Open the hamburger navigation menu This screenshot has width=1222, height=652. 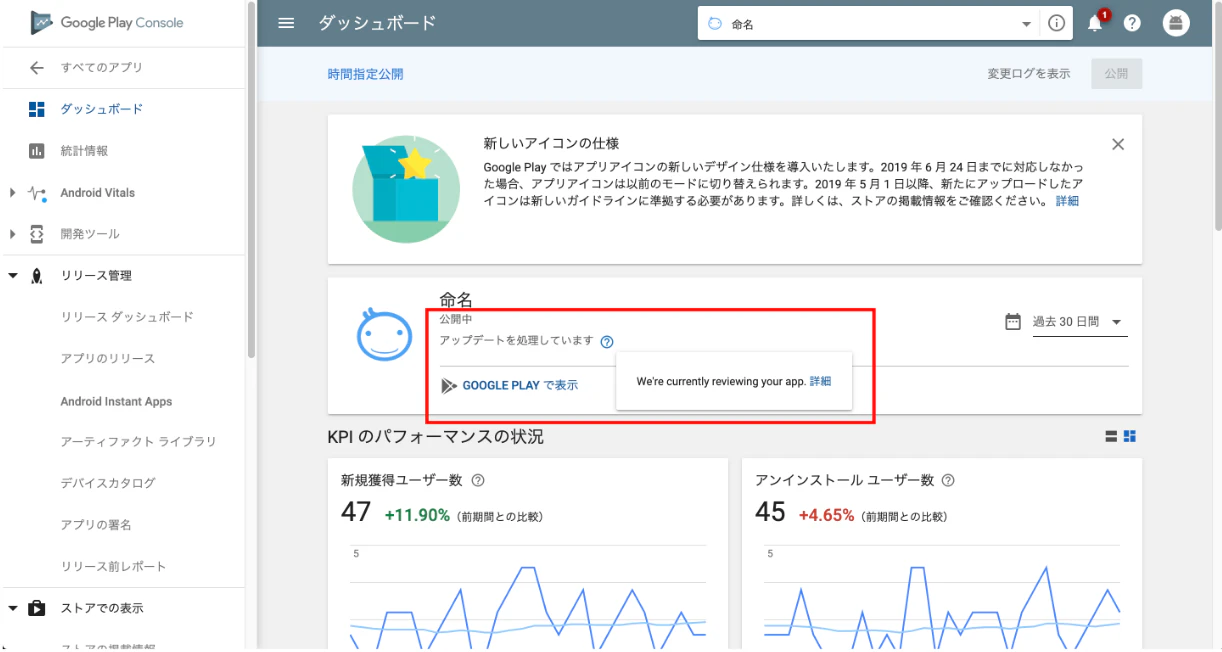coord(286,23)
